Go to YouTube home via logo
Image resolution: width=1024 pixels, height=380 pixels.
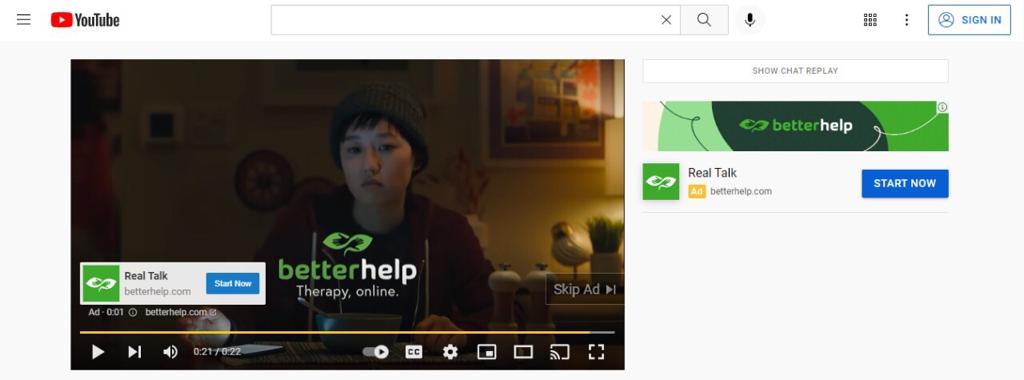[85, 20]
